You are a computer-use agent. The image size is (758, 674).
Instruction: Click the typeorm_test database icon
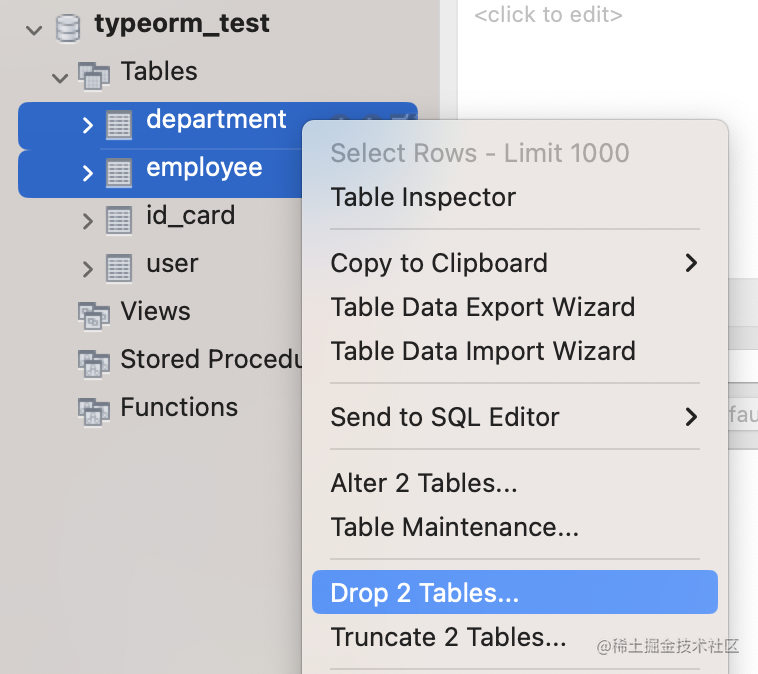(68, 27)
